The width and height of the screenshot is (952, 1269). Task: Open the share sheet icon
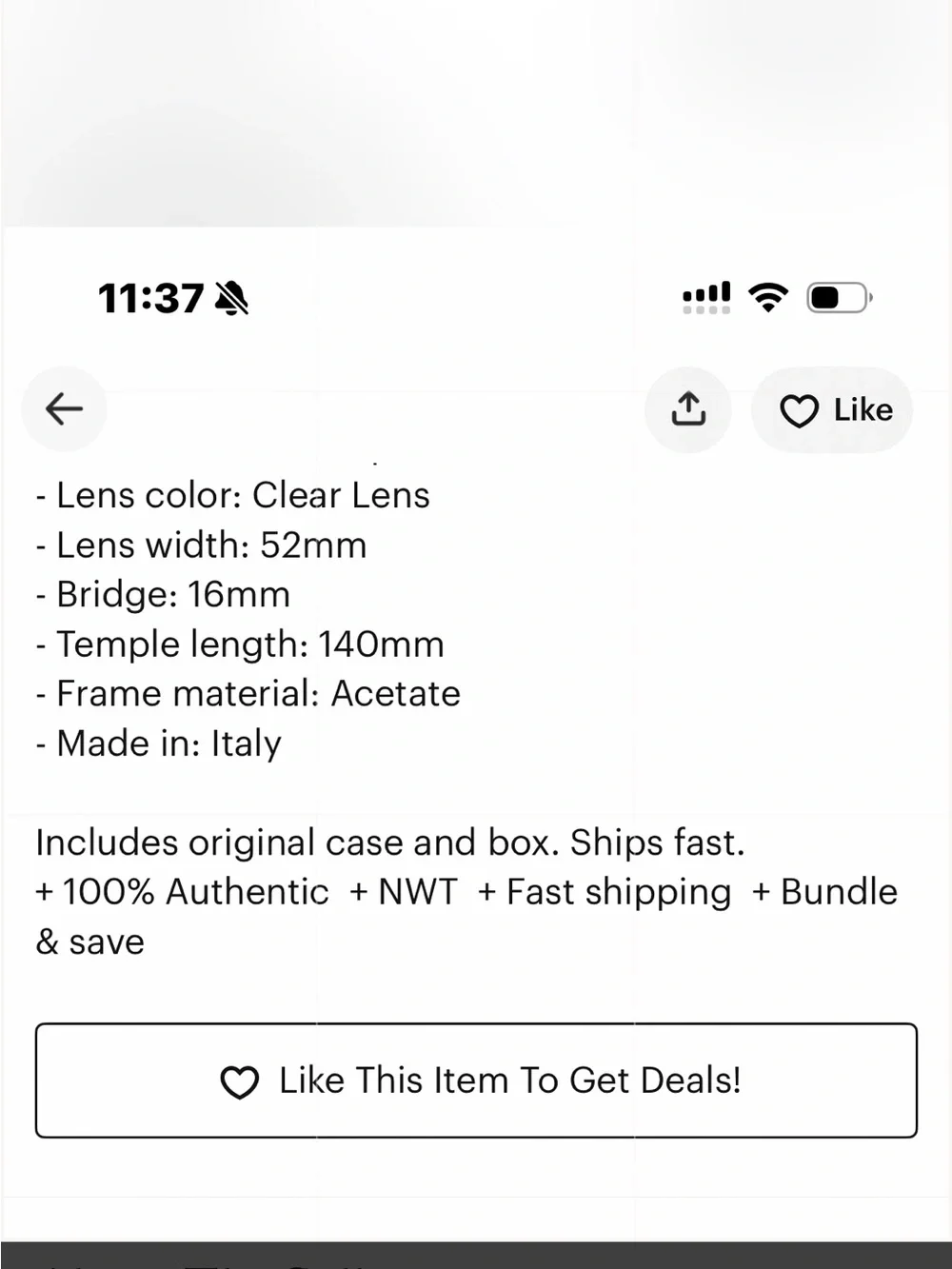point(688,409)
